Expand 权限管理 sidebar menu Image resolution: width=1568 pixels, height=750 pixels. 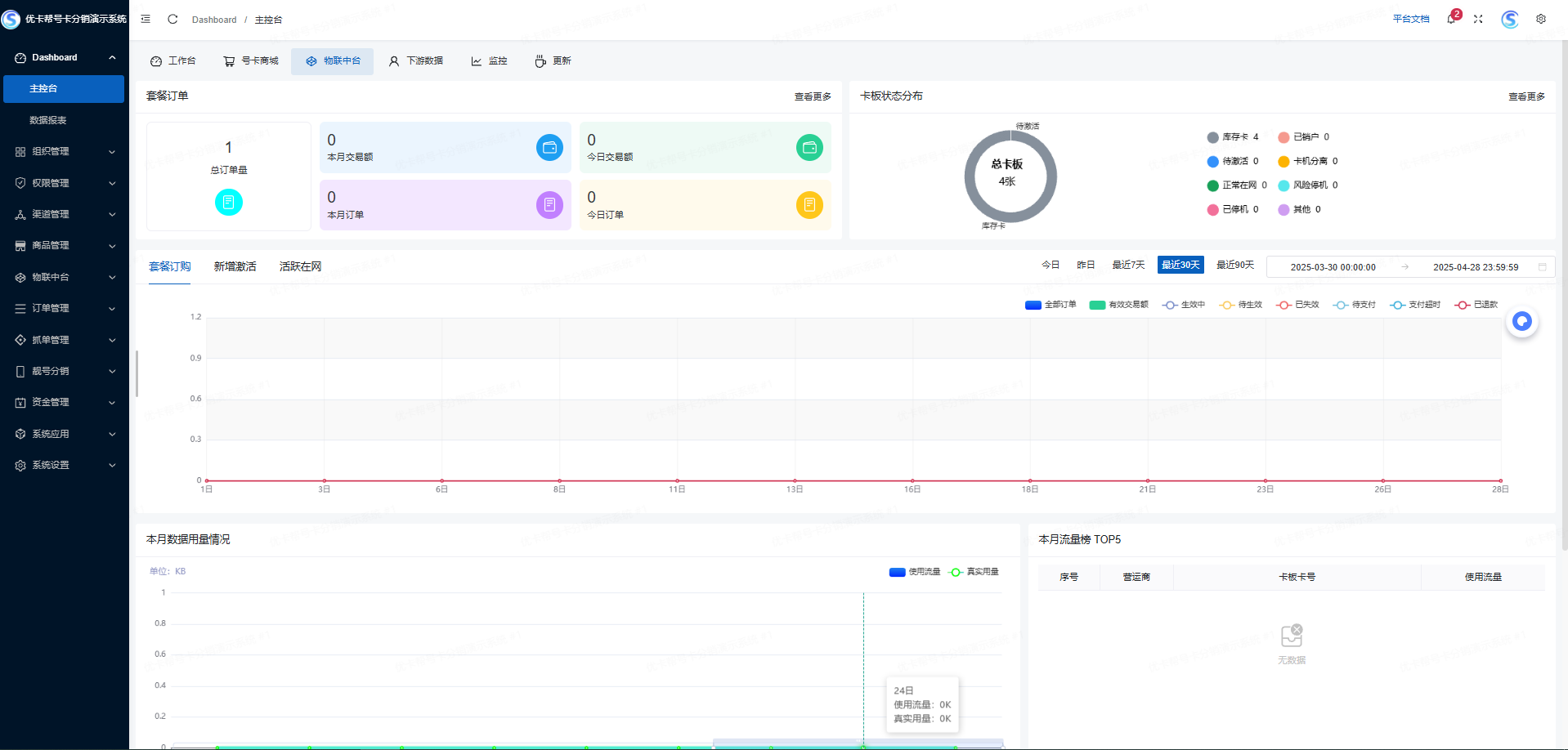tap(64, 183)
